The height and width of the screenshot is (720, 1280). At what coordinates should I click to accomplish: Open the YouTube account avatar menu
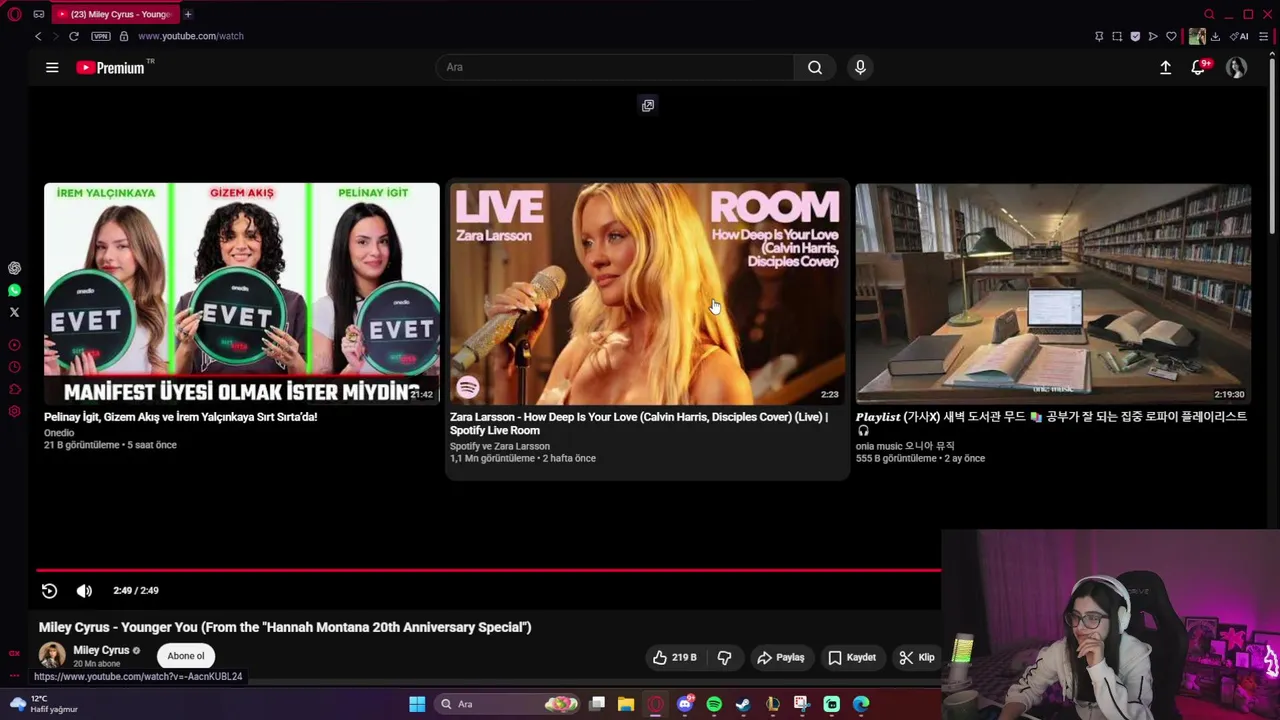tap(1237, 67)
